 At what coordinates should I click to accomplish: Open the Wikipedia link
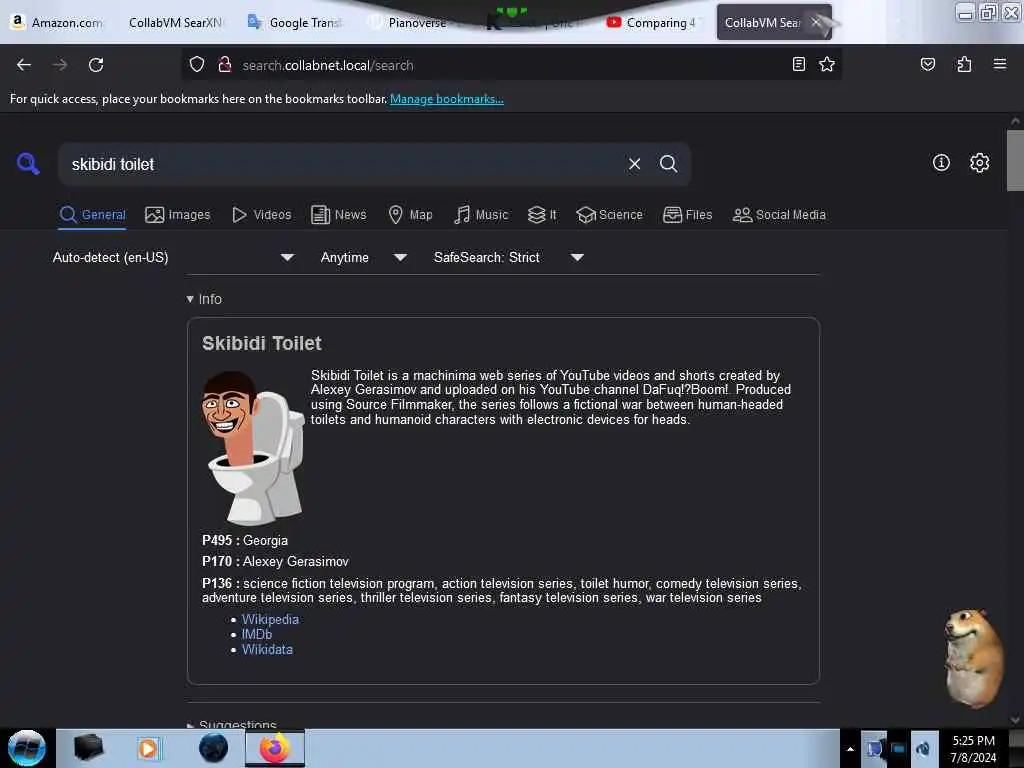[x=270, y=619]
